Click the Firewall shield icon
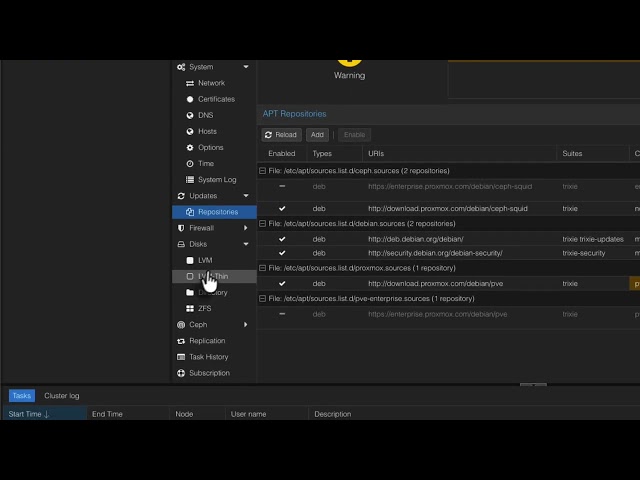This screenshot has height=480, width=640. 181,228
